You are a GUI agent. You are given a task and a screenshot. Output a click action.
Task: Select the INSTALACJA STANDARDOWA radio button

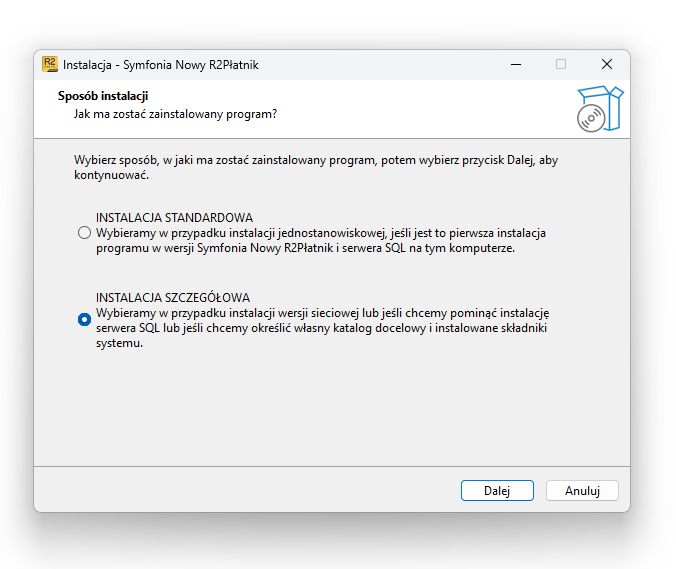(x=84, y=233)
